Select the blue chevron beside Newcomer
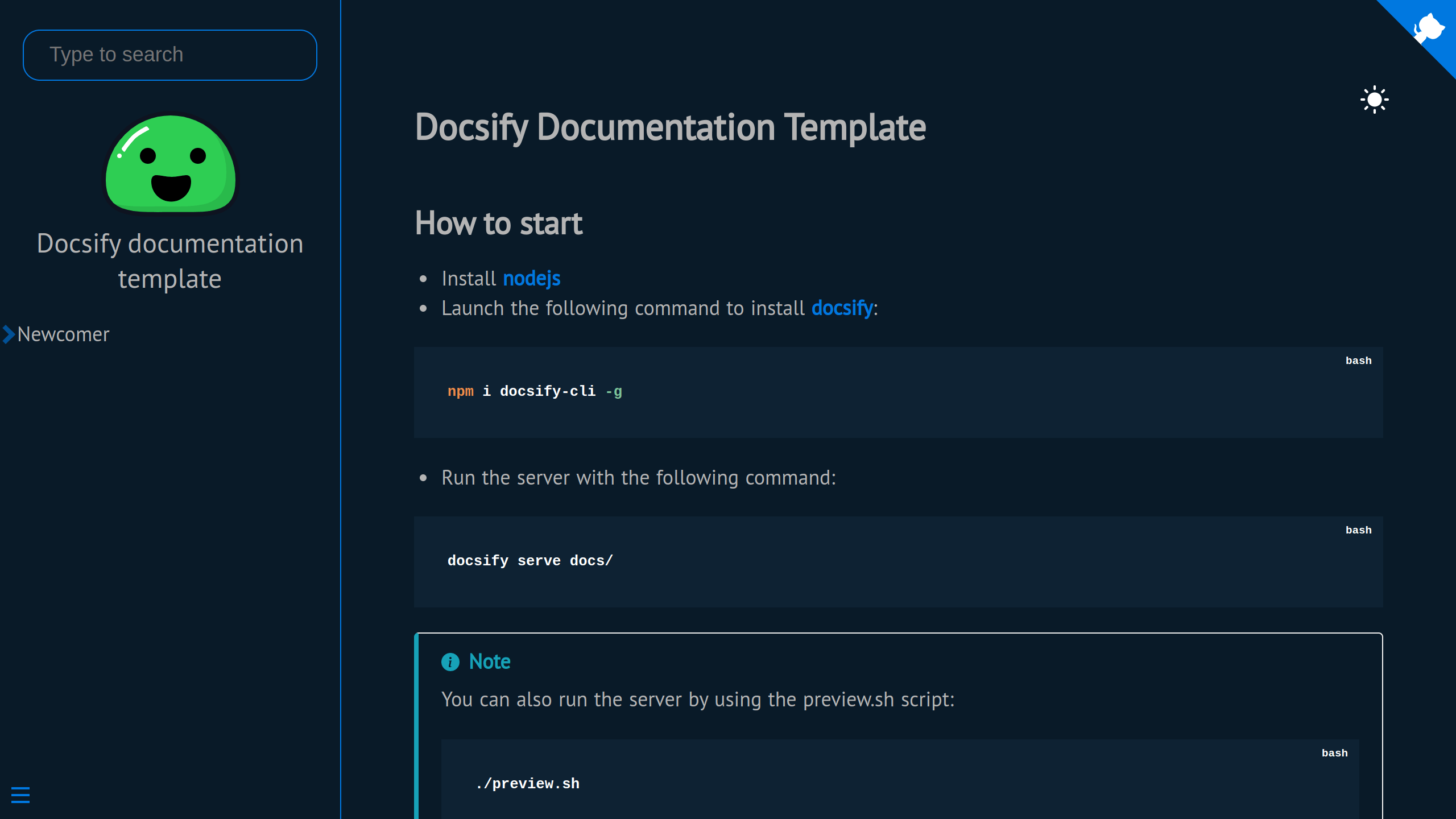 tap(7, 334)
